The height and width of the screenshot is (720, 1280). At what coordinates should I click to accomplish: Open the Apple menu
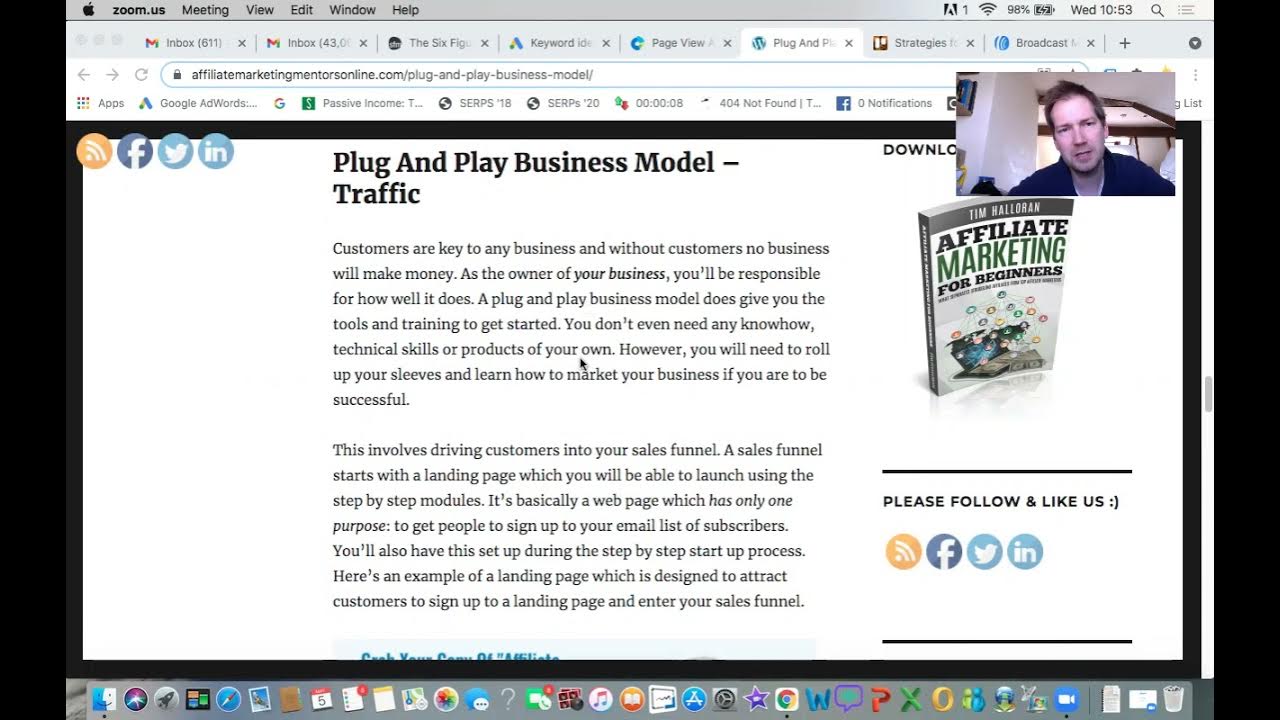pos(88,10)
